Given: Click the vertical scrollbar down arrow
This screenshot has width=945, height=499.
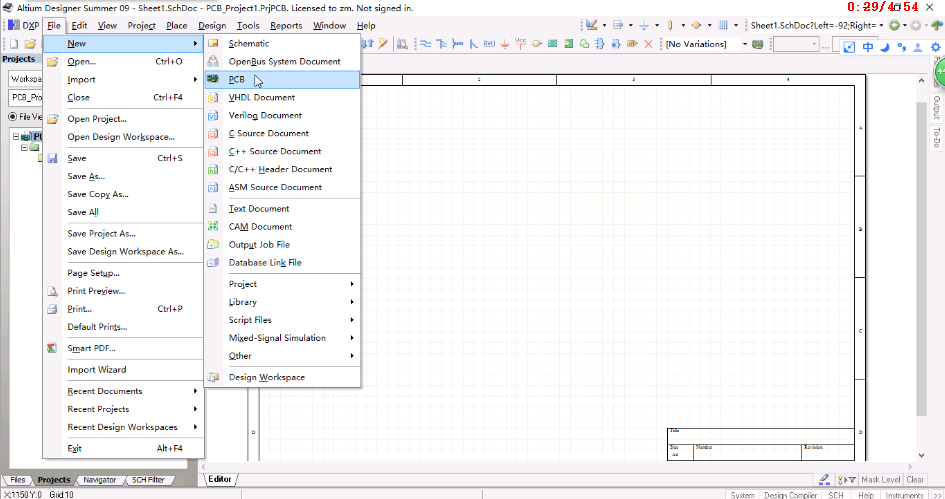Looking at the screenshot, I should tap(921, 456).
